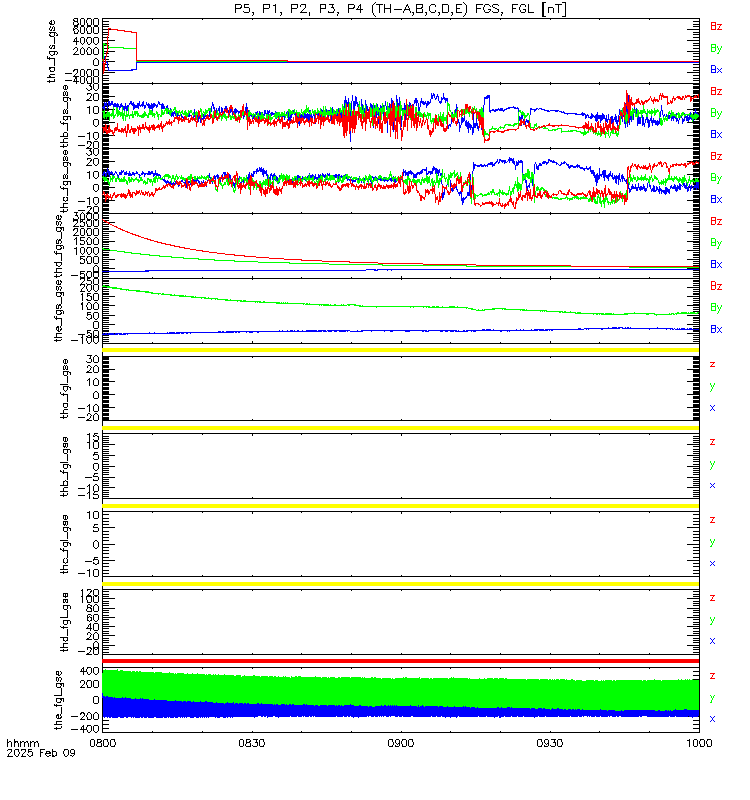
Task: Click the 1000 time axis label
Action: click(x=698, y=743)
